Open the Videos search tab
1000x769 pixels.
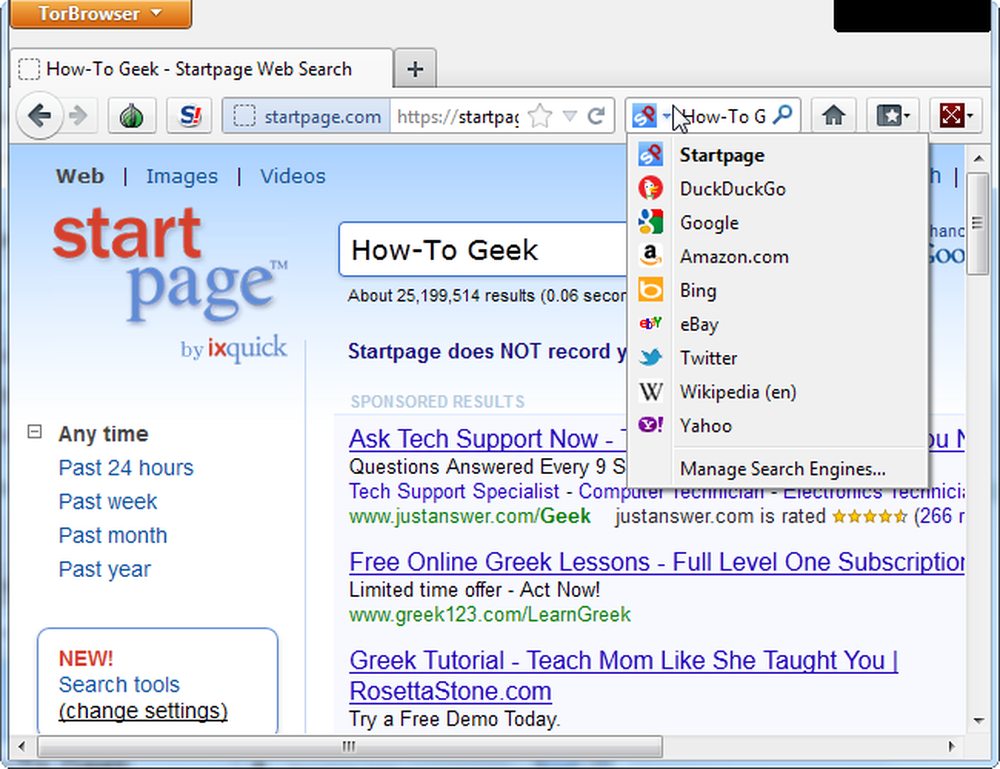pos(293,176)
